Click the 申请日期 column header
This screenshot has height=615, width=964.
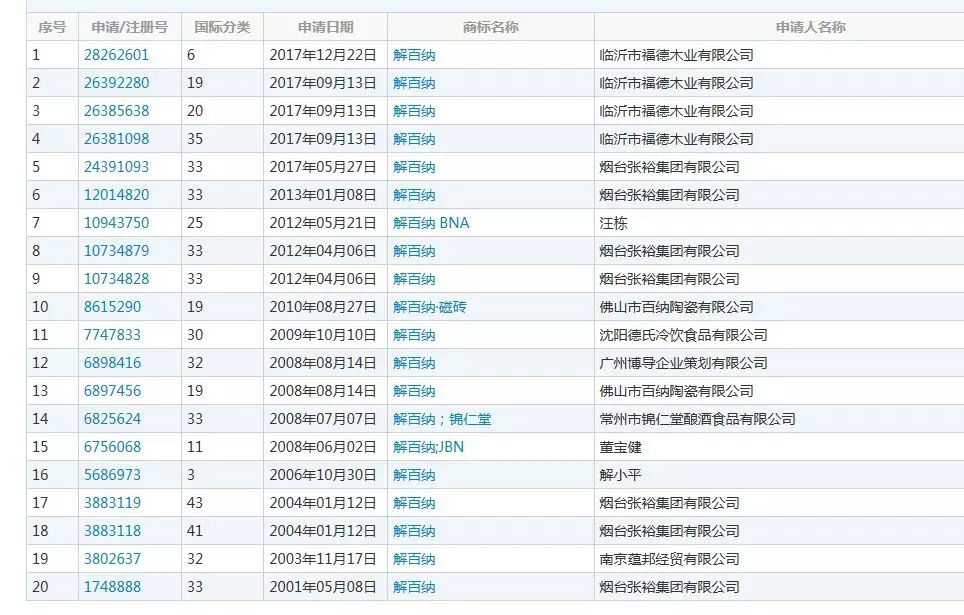point(326,27)
